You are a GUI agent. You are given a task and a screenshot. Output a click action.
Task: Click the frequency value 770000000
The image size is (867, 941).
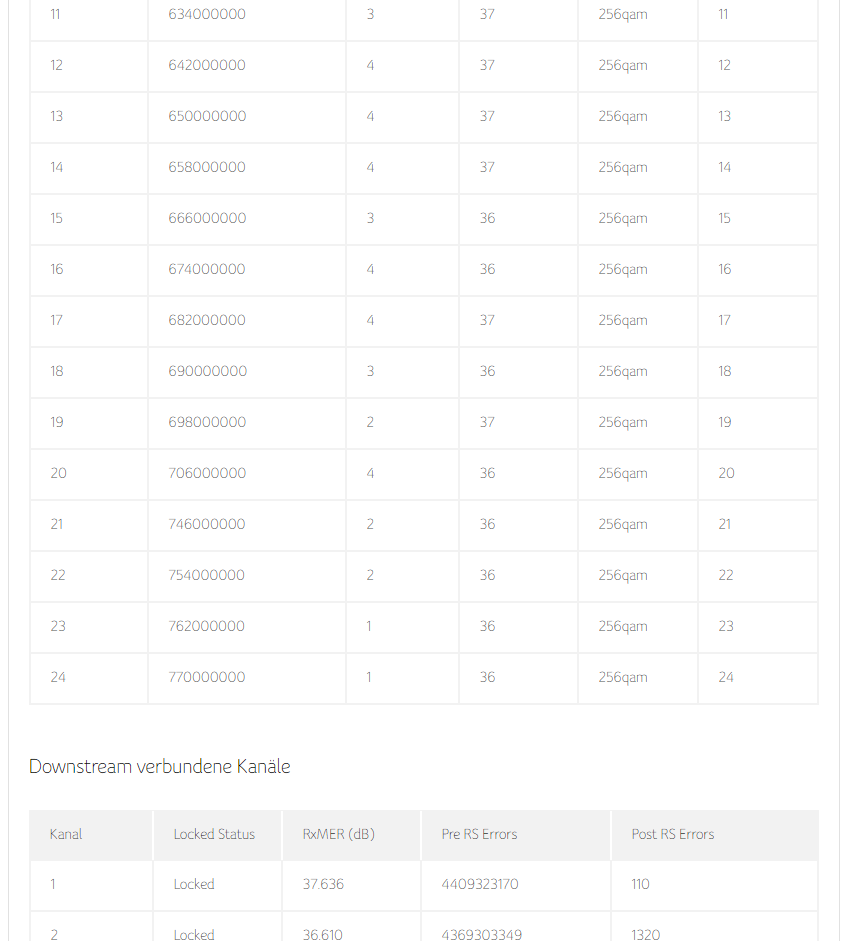(x=207, y=678)
